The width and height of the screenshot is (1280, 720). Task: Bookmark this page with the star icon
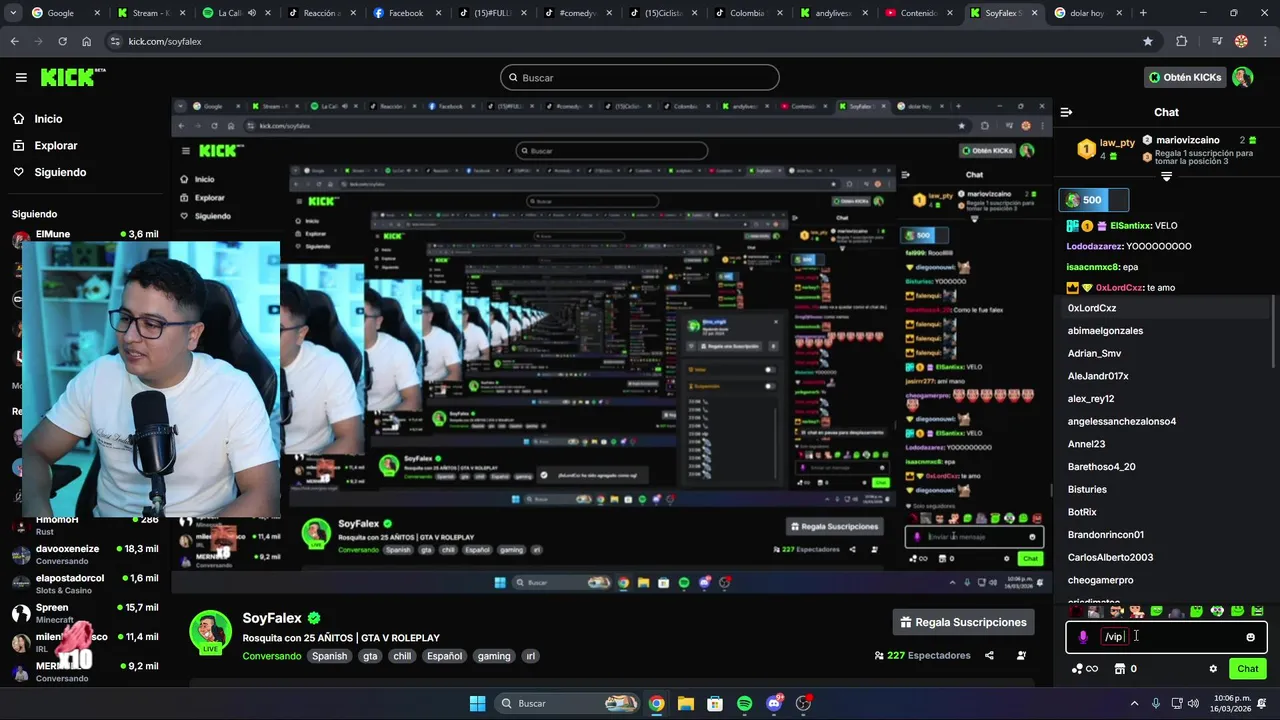pyautogui.click(x=1148, y=41)
